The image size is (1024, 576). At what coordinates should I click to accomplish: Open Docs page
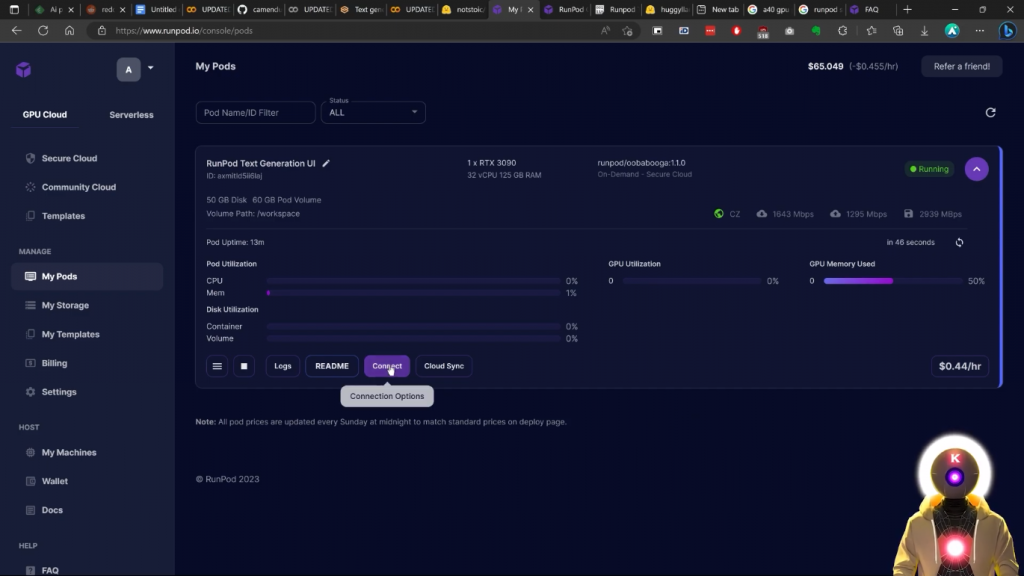52,510
